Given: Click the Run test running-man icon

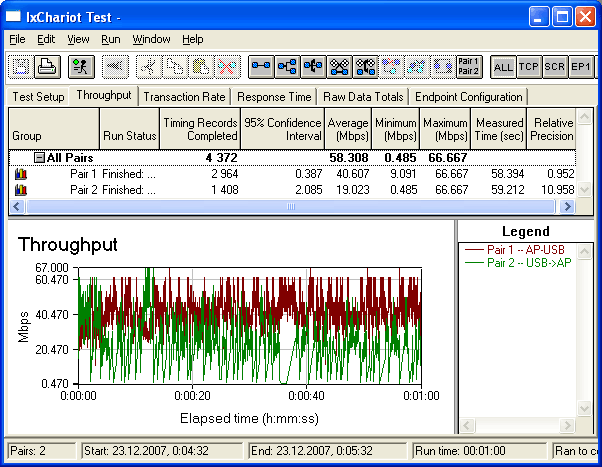Looking at the screenshot, I should [81, 67].
